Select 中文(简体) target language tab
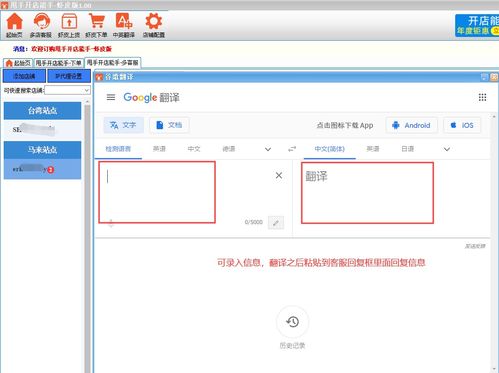The image size is (499, 373). [330, 149]
